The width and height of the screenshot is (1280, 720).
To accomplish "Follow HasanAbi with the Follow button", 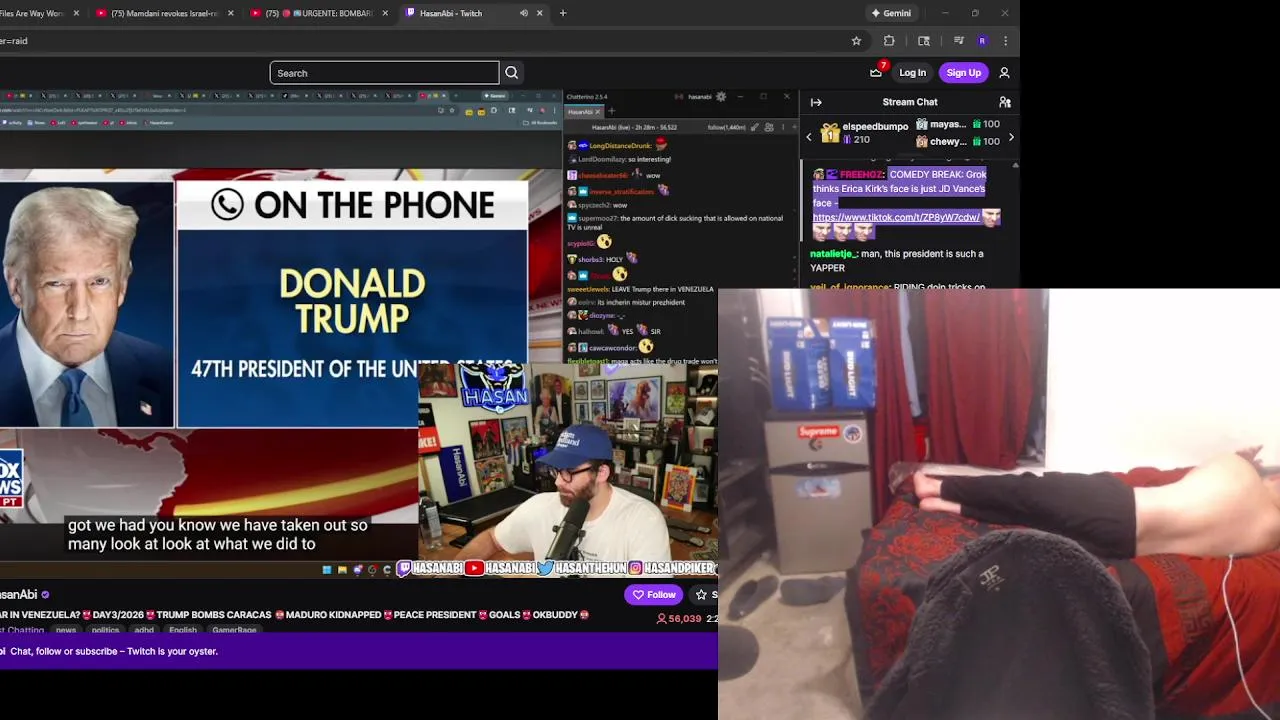I will [x=653, y=595].
